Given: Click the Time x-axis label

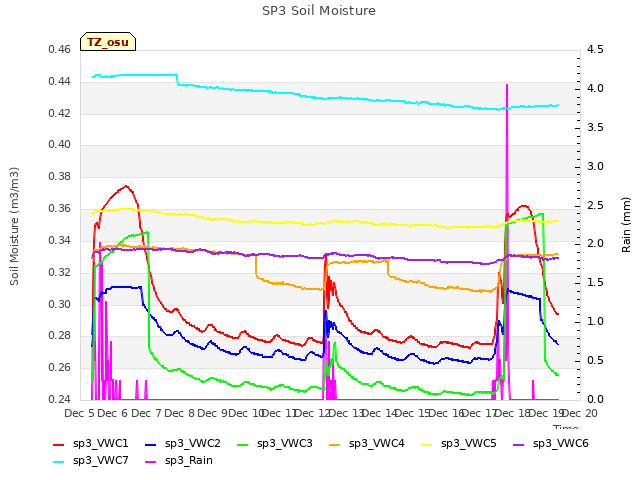Looking at the screenshot, I should pos(565,427).
